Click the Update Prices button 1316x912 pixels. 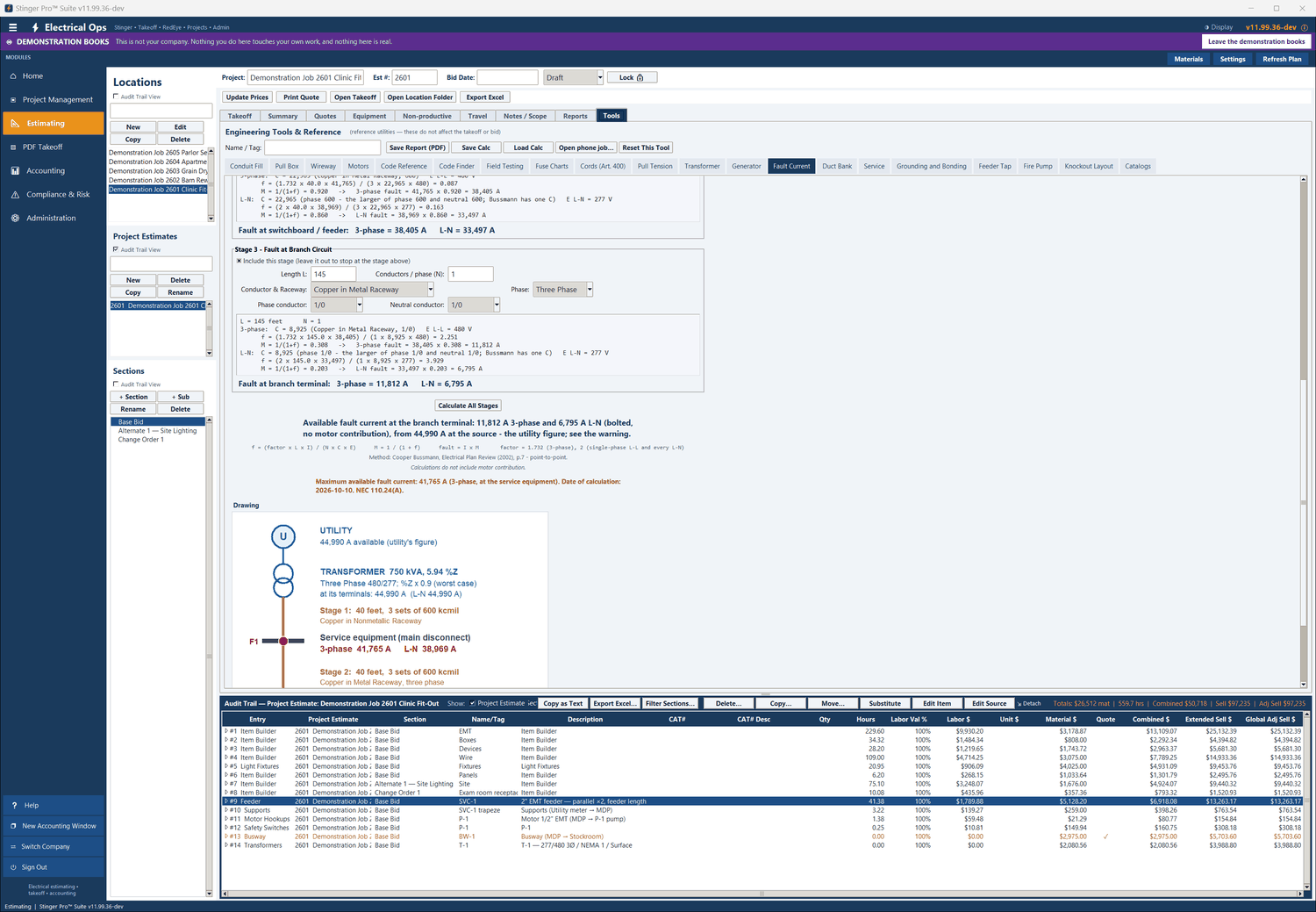pos(247,97)
